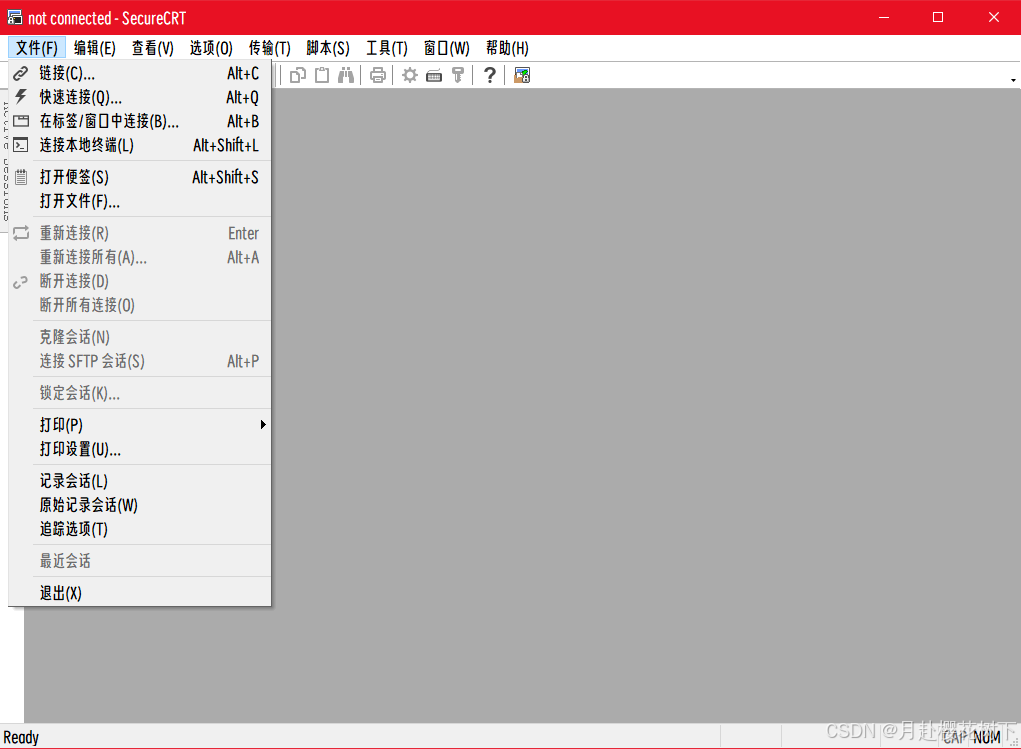The height and width of the screenshot is (749, 1021).
Task: Select 打印设置(U)... menu entry
Action: [140, 449]
